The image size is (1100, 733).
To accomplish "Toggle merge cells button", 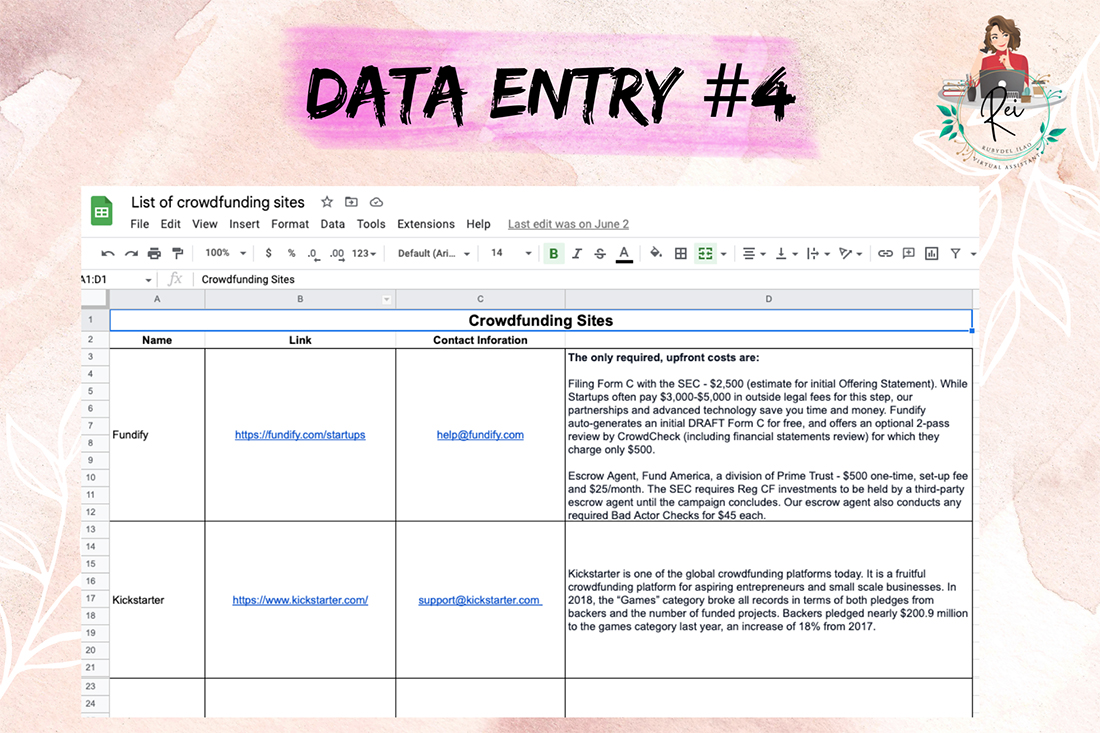I will tap(706, 253).
